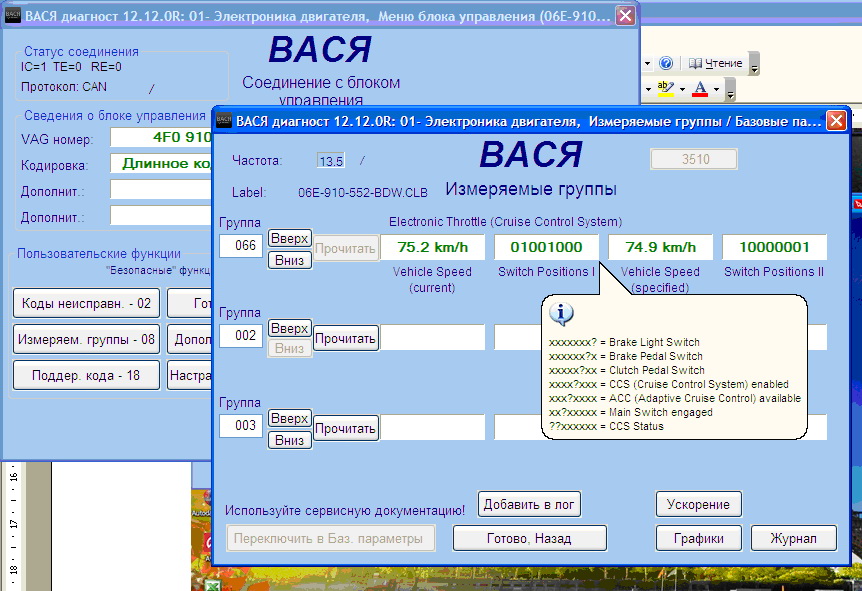Click the group number field 002
Screen dimensions: 862x591
[x=241, y=335]
